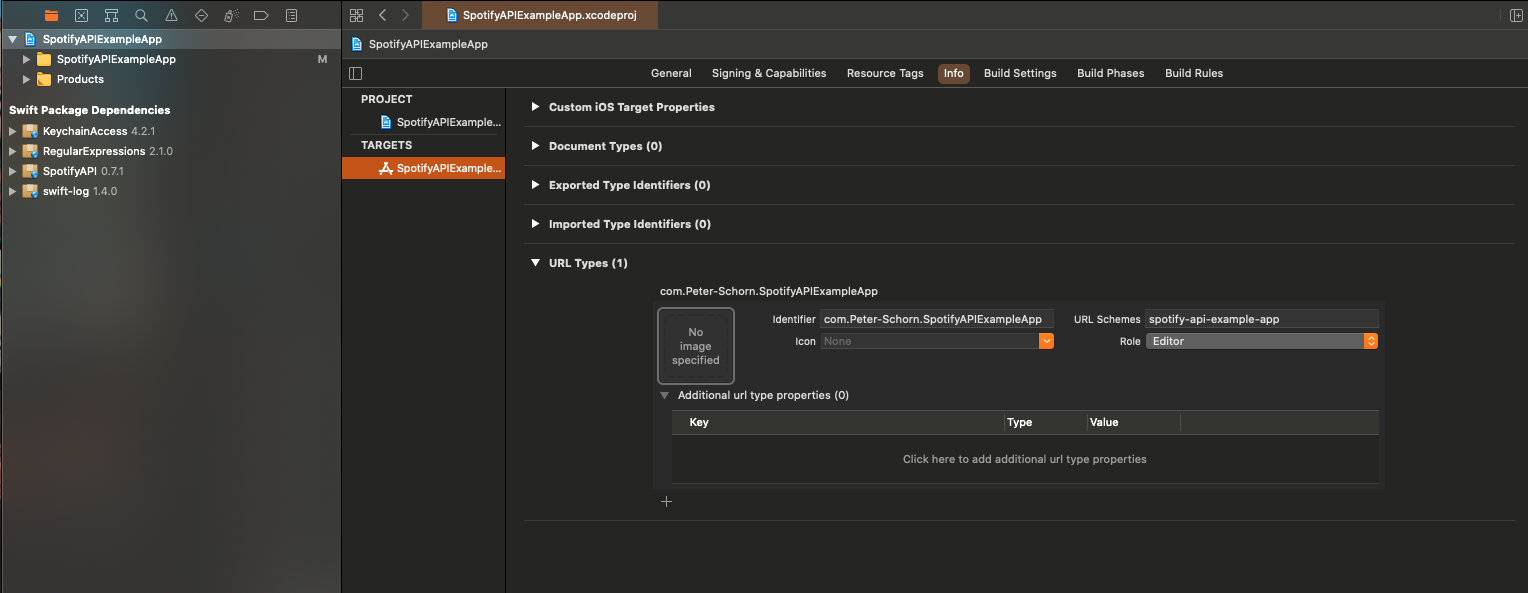Toggle the project and targets list sidebar
Image resolution: width=1528 pixels, height=593 pixels.
point(355,73)
